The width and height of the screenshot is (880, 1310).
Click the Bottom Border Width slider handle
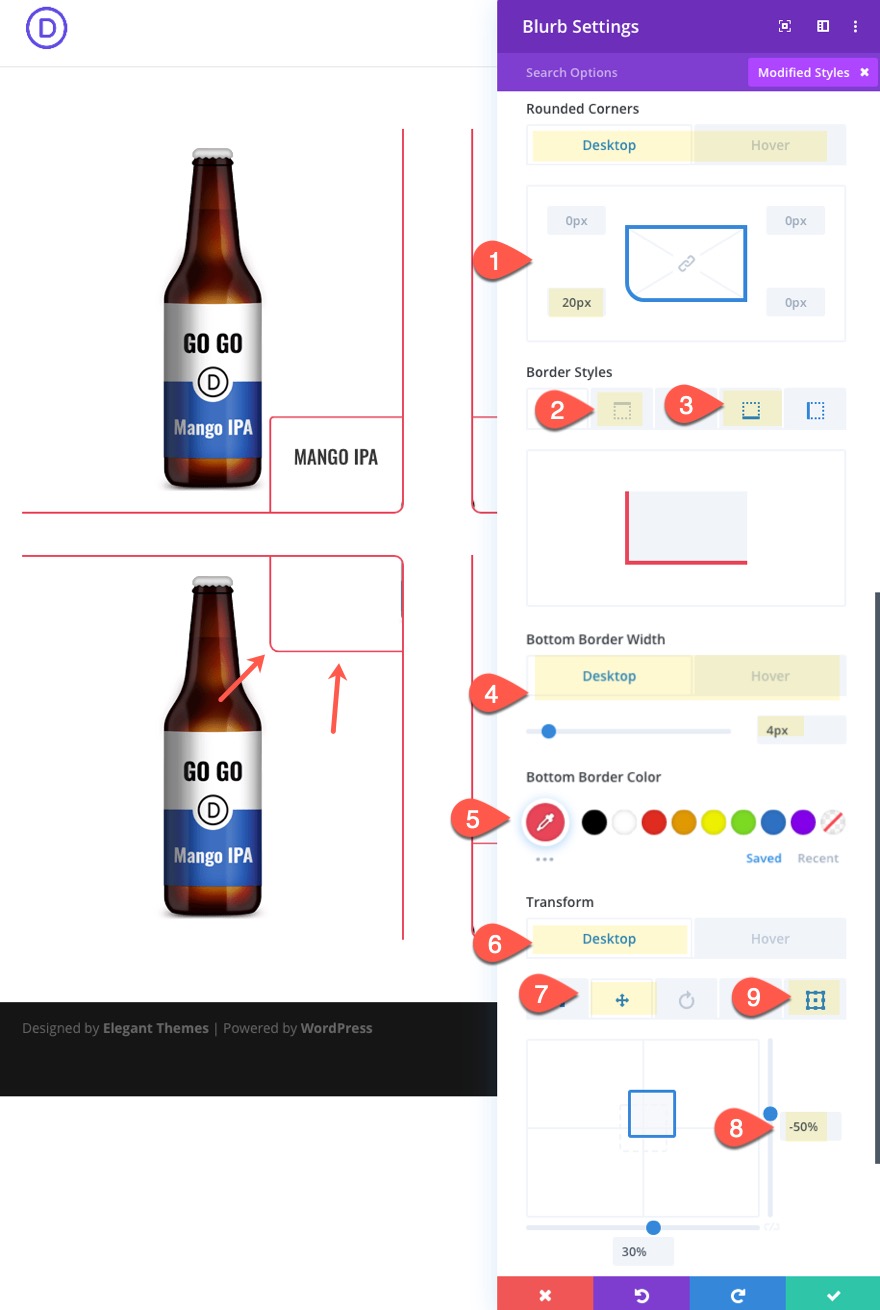548,731
